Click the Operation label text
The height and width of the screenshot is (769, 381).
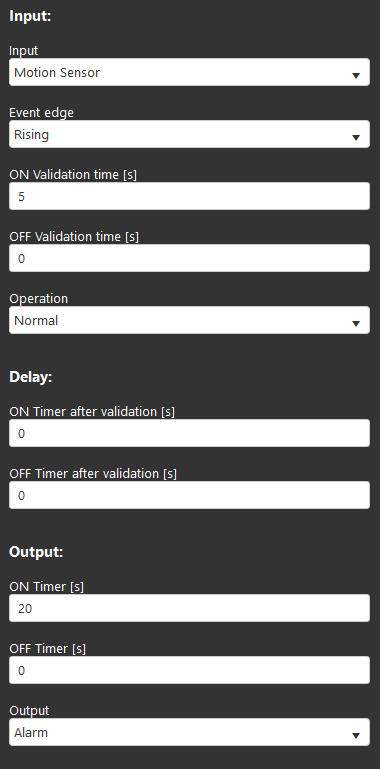click(39, 299)
